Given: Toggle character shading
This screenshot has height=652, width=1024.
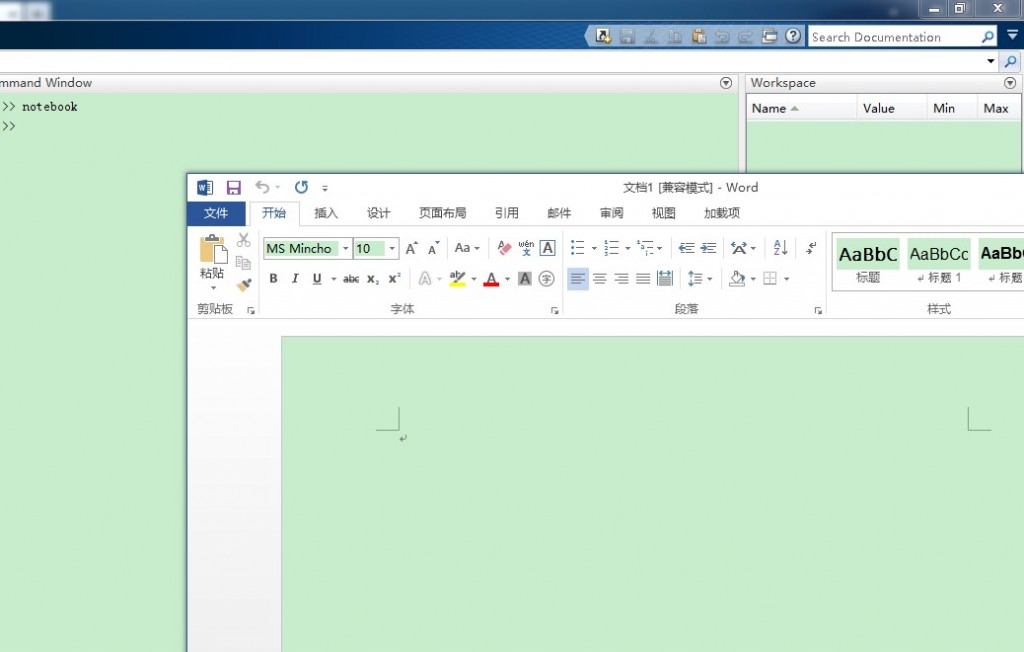Looking at the screenshot, I should pos(524,279).
